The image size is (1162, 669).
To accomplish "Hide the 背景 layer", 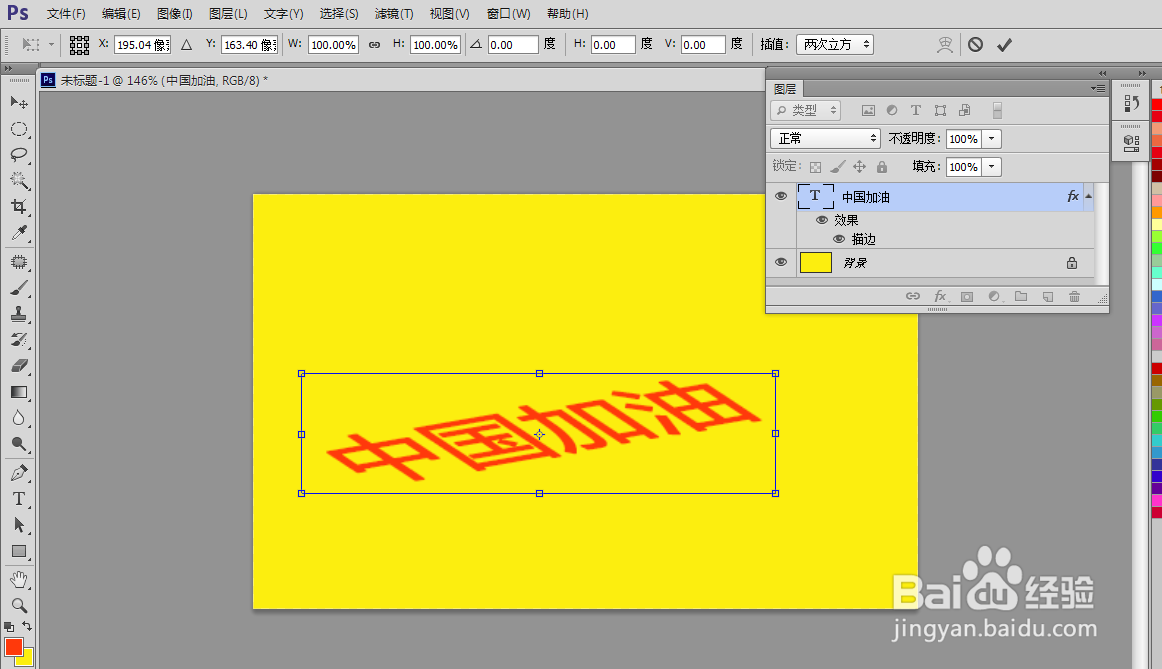I will [x=780, y=262].
